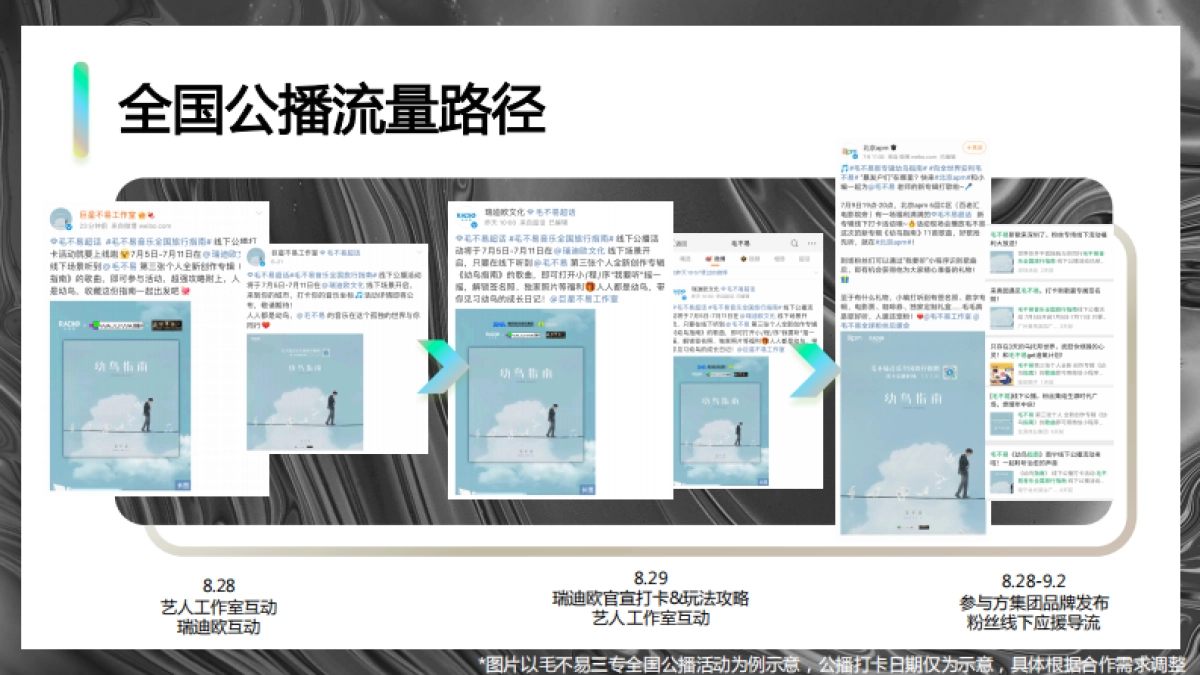This screenshot has width=1200, height=675.
Task: Expand the chevron on the 巨星不易工作室 post
Action: click(x=259, y=211)
